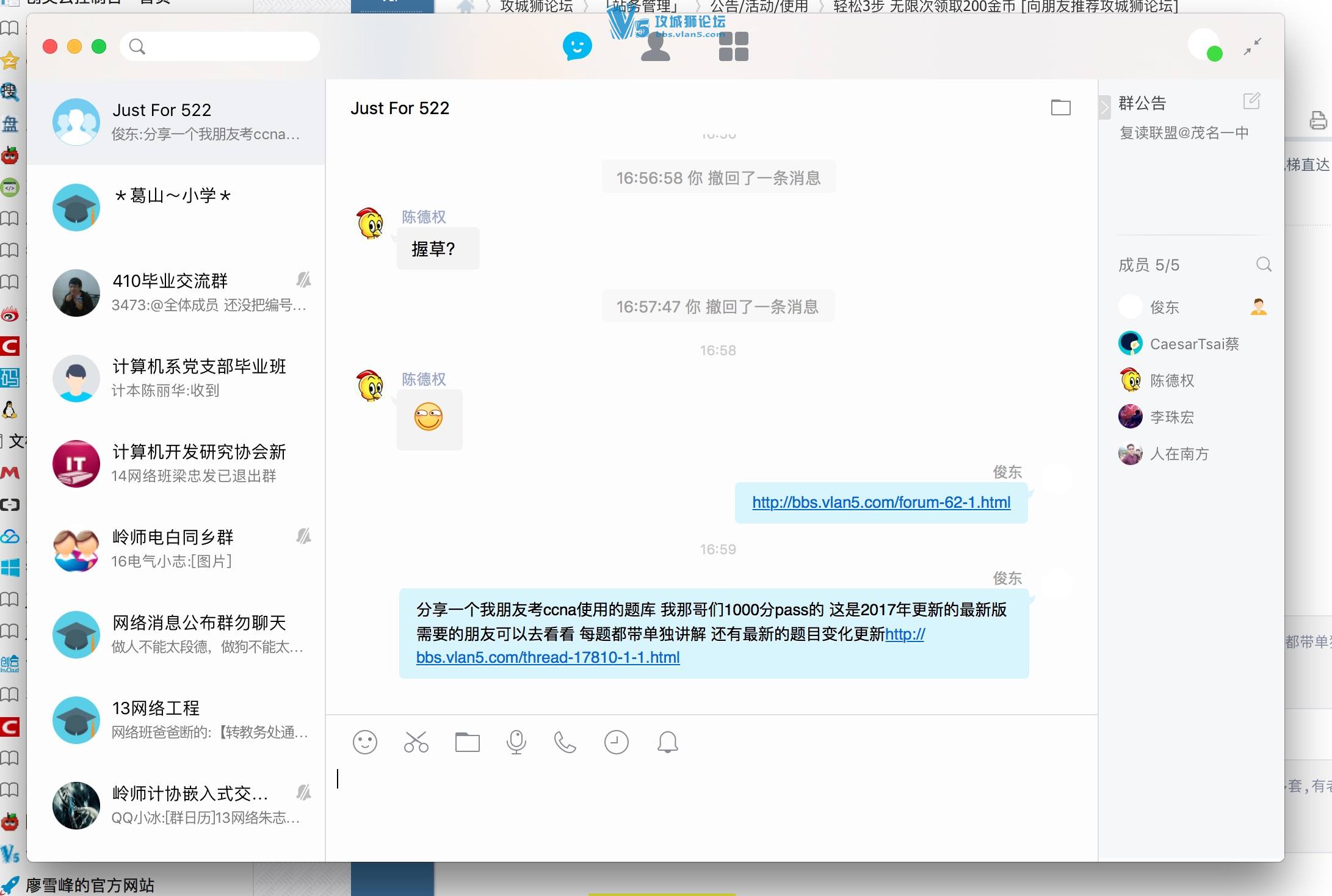
Task: Switch to the messages chat tab
Action: click(x=577, y=46)
